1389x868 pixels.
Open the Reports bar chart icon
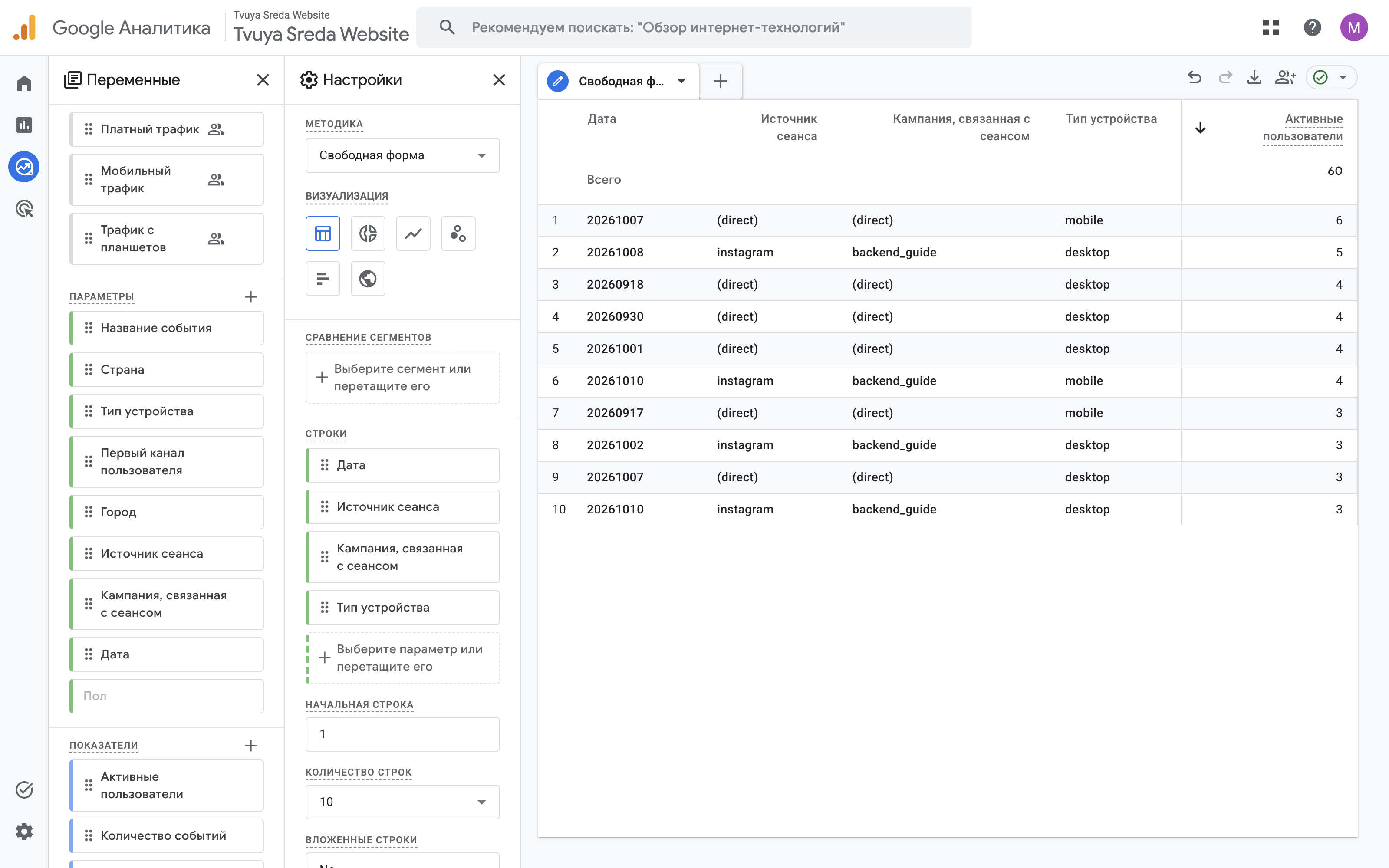24,125
